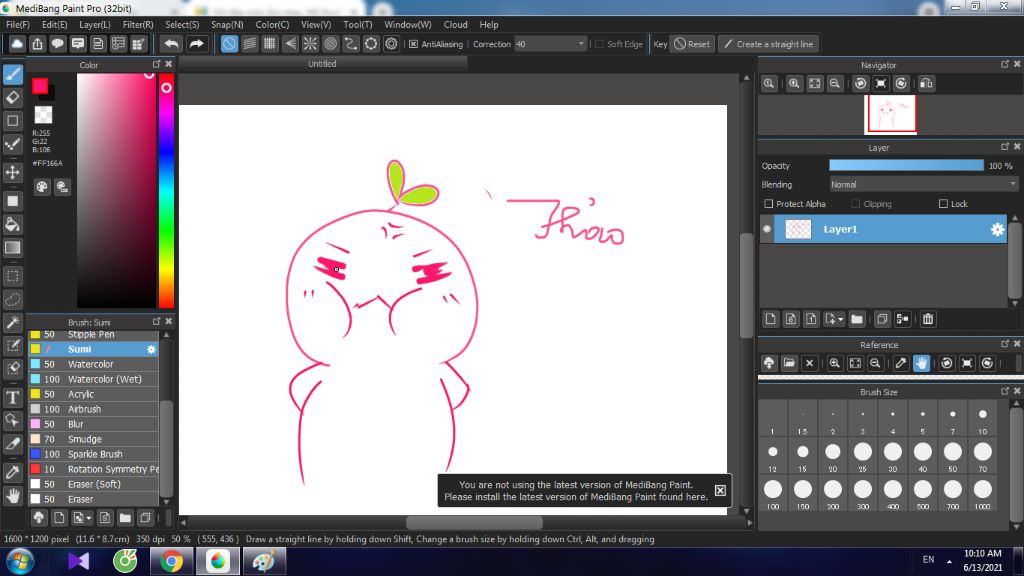
Task: Expand the add layer dropdown arrow
Action: 840,319
